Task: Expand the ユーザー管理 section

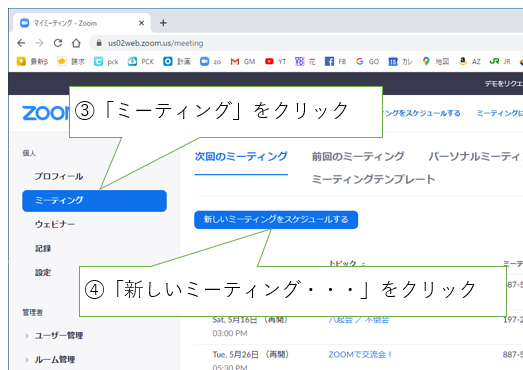Action: coord(54,335)
